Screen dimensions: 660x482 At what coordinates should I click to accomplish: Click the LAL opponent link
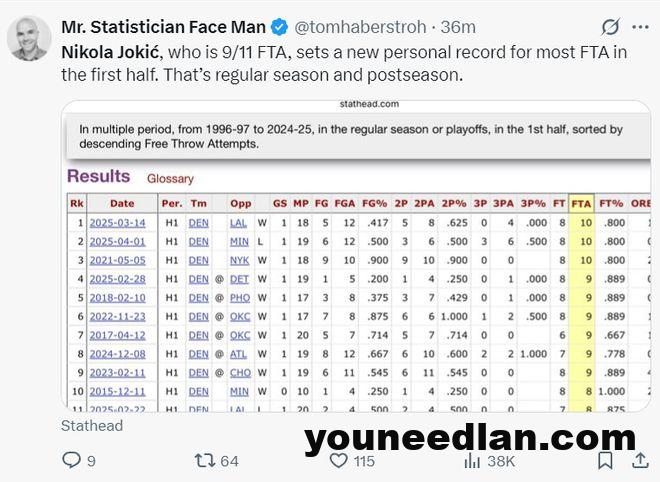coord(238,223)
